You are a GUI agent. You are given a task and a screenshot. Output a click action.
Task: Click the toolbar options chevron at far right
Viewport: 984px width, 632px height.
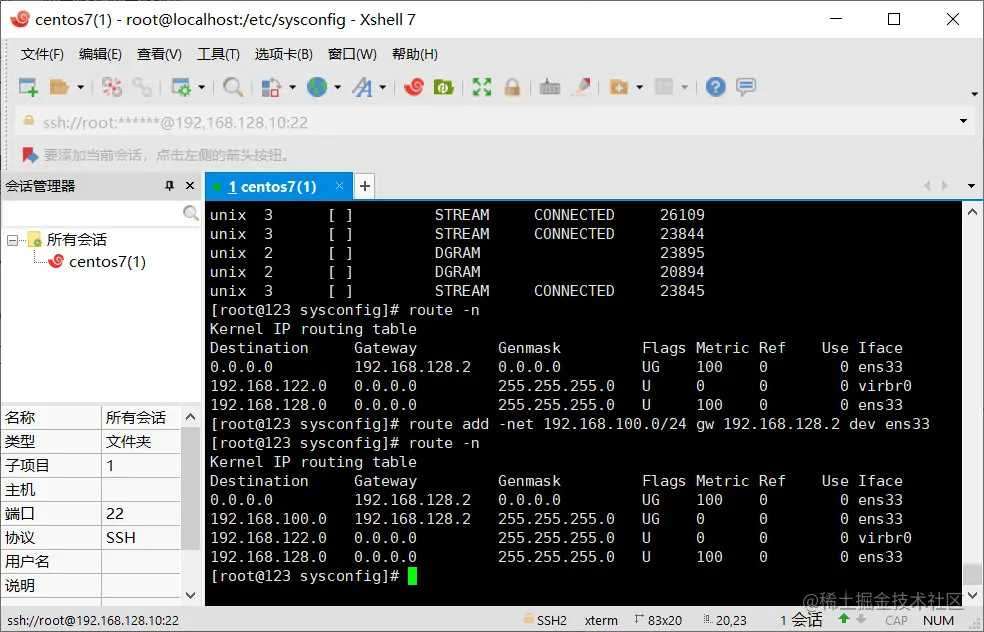coord(975,94)
